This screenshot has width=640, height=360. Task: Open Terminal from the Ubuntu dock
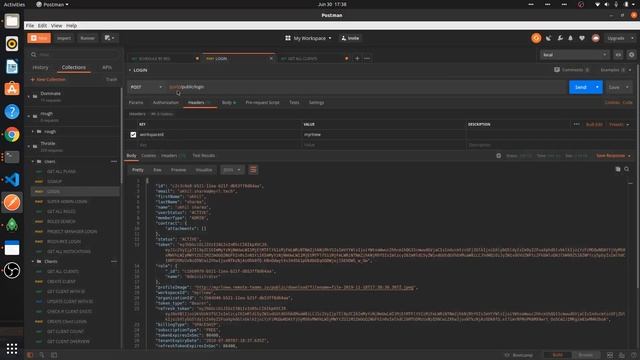[12, 157]
